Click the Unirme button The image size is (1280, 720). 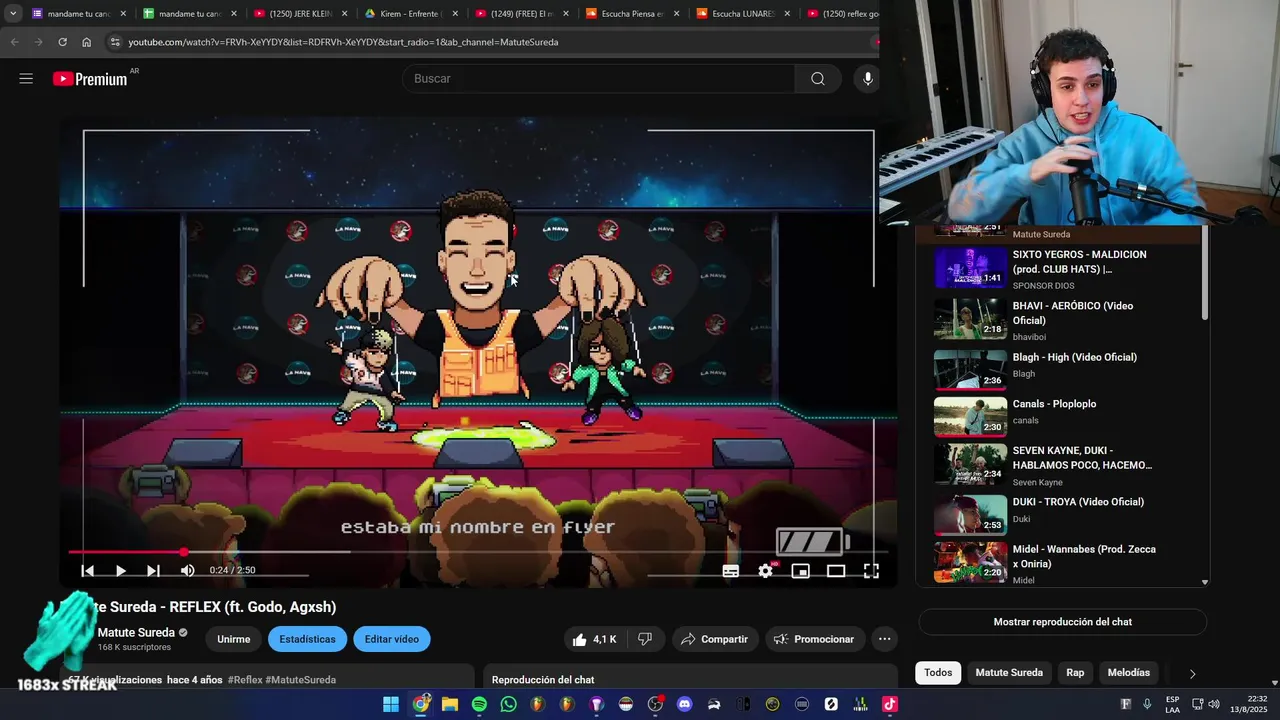pyautogui.click(x=234, y=639)
